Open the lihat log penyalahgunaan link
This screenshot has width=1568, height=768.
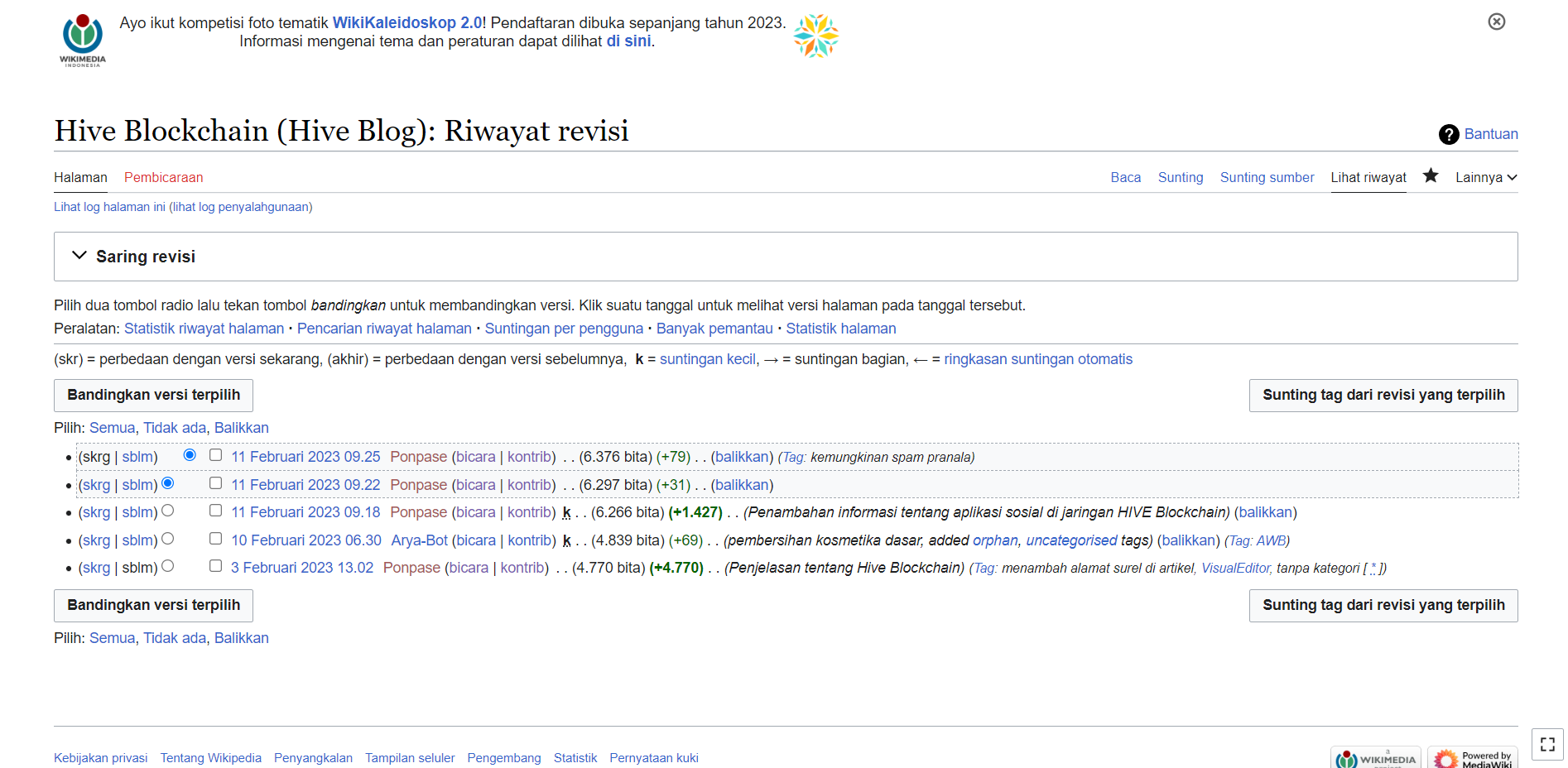(x=241, y=207)
